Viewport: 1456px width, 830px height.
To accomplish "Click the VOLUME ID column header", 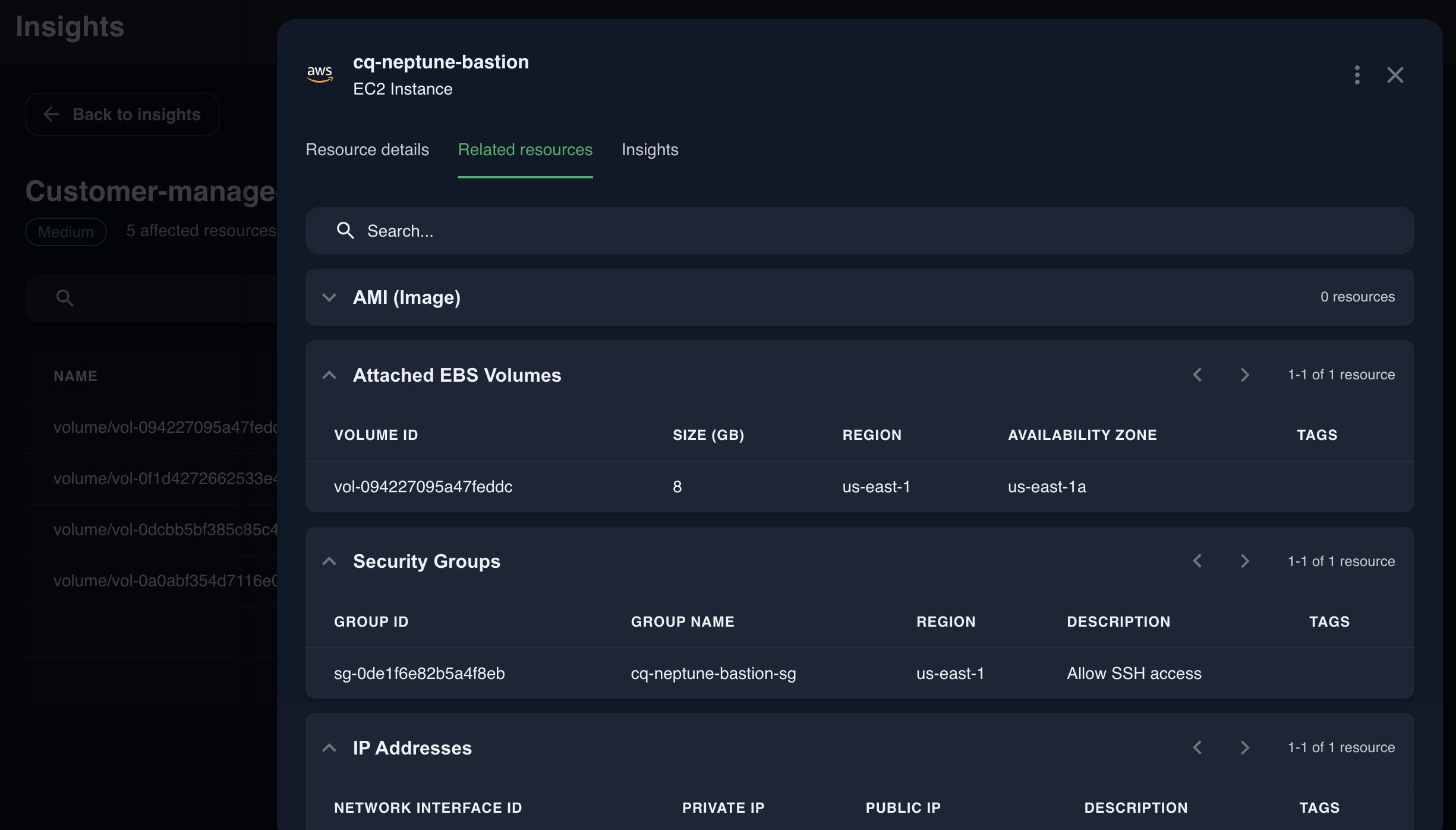I will click(x=376, y=435).
